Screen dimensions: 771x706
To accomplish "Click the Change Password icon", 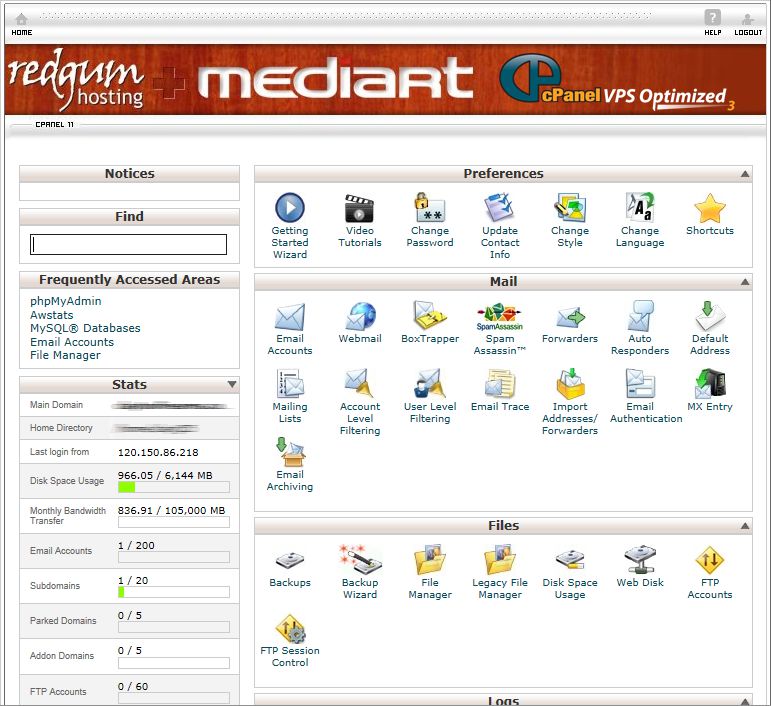I will tap(430, 209).
